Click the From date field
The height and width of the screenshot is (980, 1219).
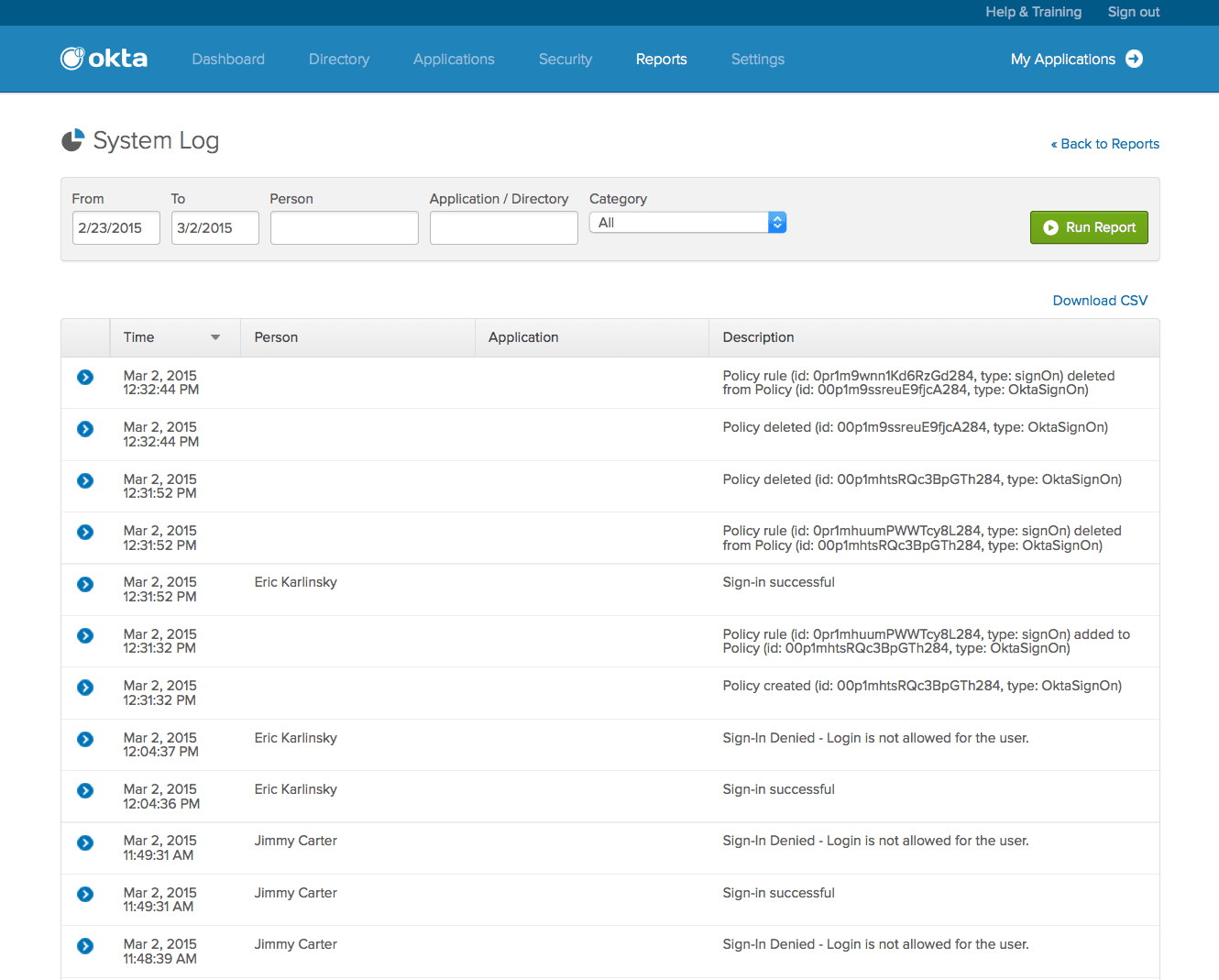click(116, 228)
